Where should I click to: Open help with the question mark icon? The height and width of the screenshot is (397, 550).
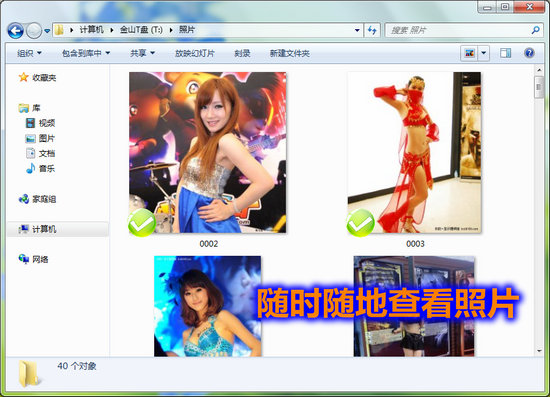(x=529, y=53)
